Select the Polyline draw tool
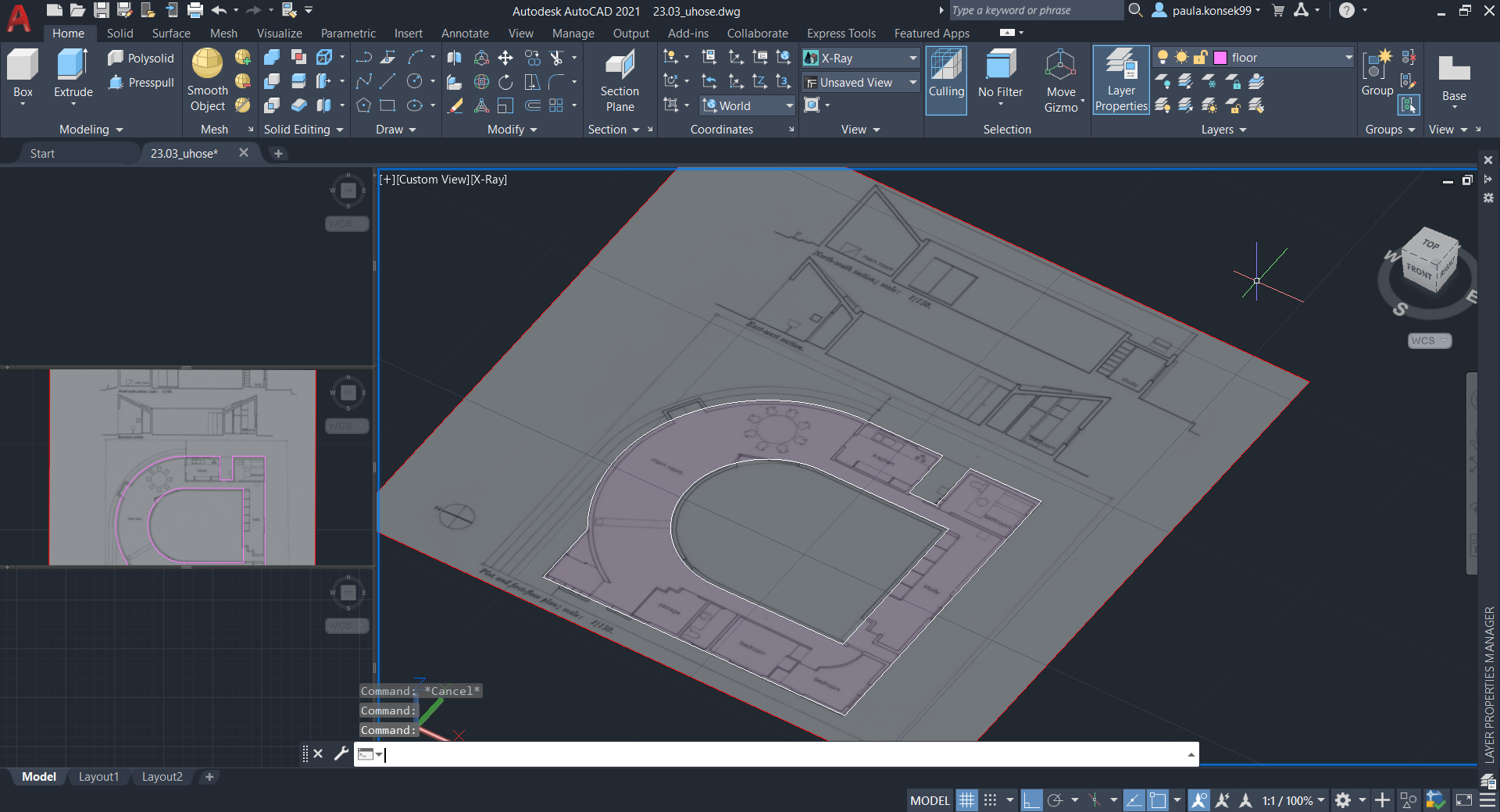1500x812 pixels. point(364,58)
